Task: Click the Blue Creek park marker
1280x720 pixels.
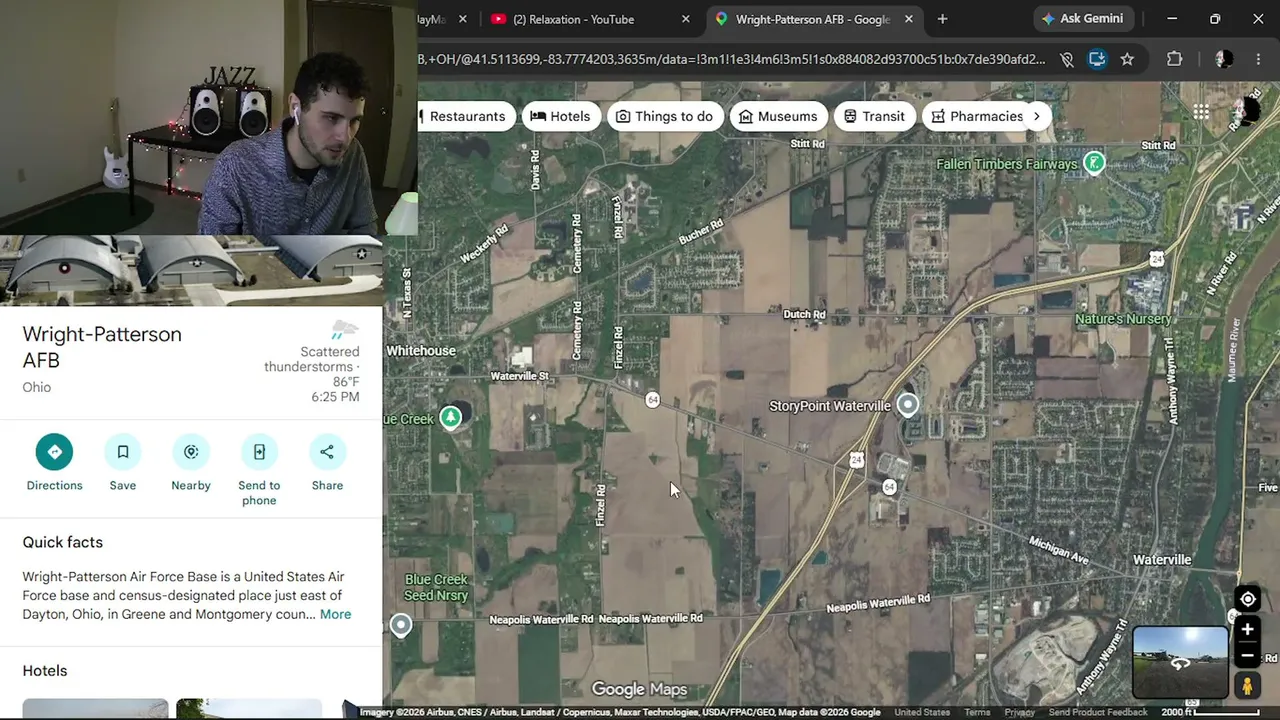Action: (451, 417)
